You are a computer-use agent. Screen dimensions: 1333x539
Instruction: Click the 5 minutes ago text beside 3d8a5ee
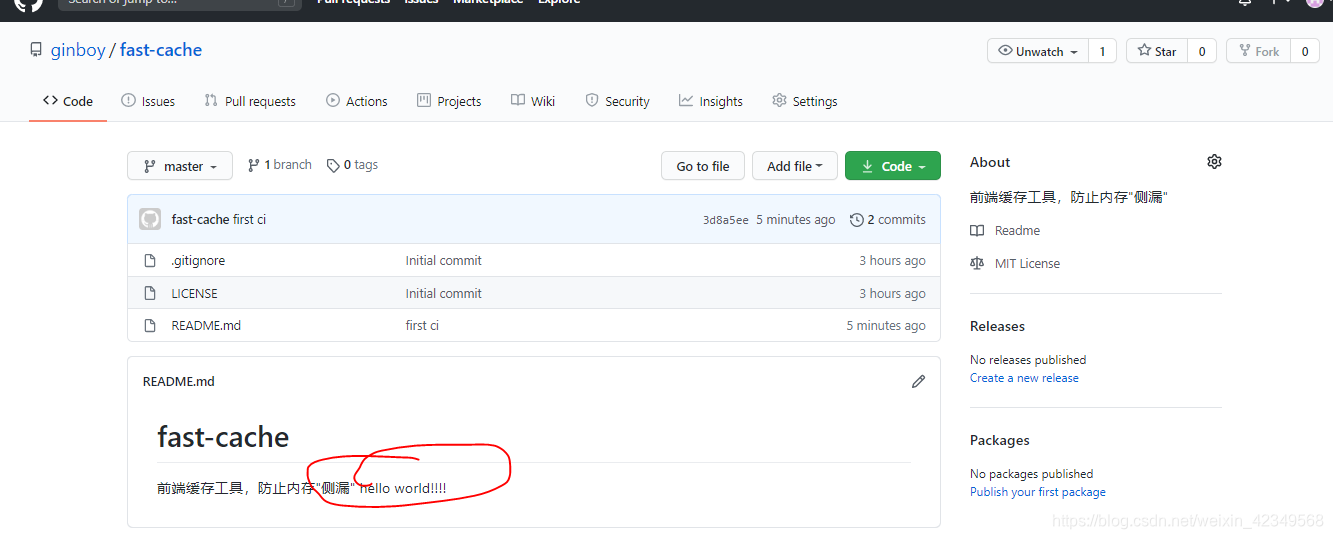pyautogui.click(x=796, y=220)
